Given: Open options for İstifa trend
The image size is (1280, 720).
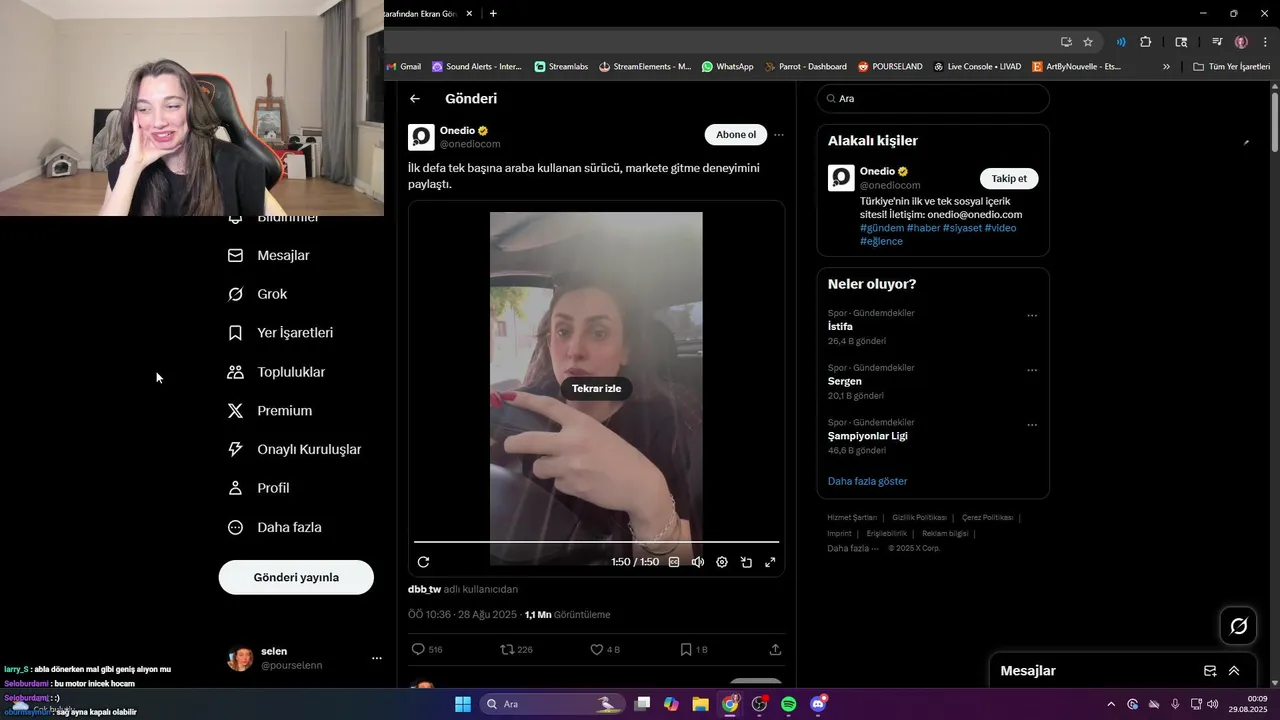Looking at the screenshot, I should [1032, 316].
